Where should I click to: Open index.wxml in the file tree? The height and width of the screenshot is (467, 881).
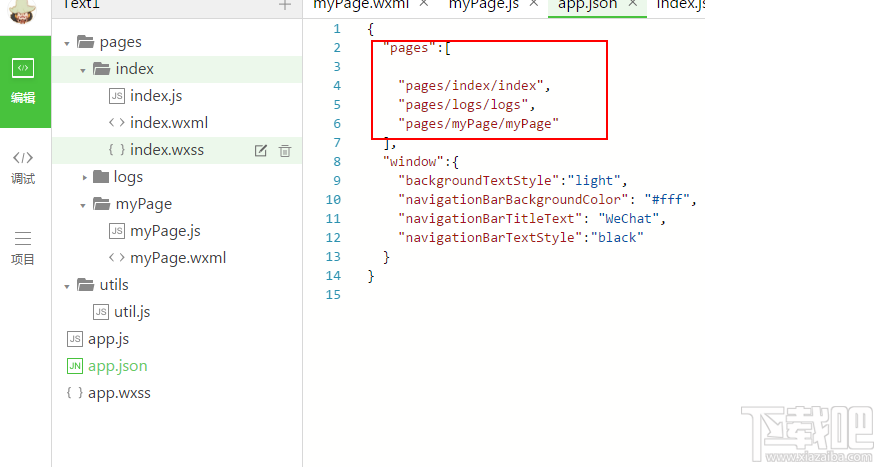[x=177, y=123]
